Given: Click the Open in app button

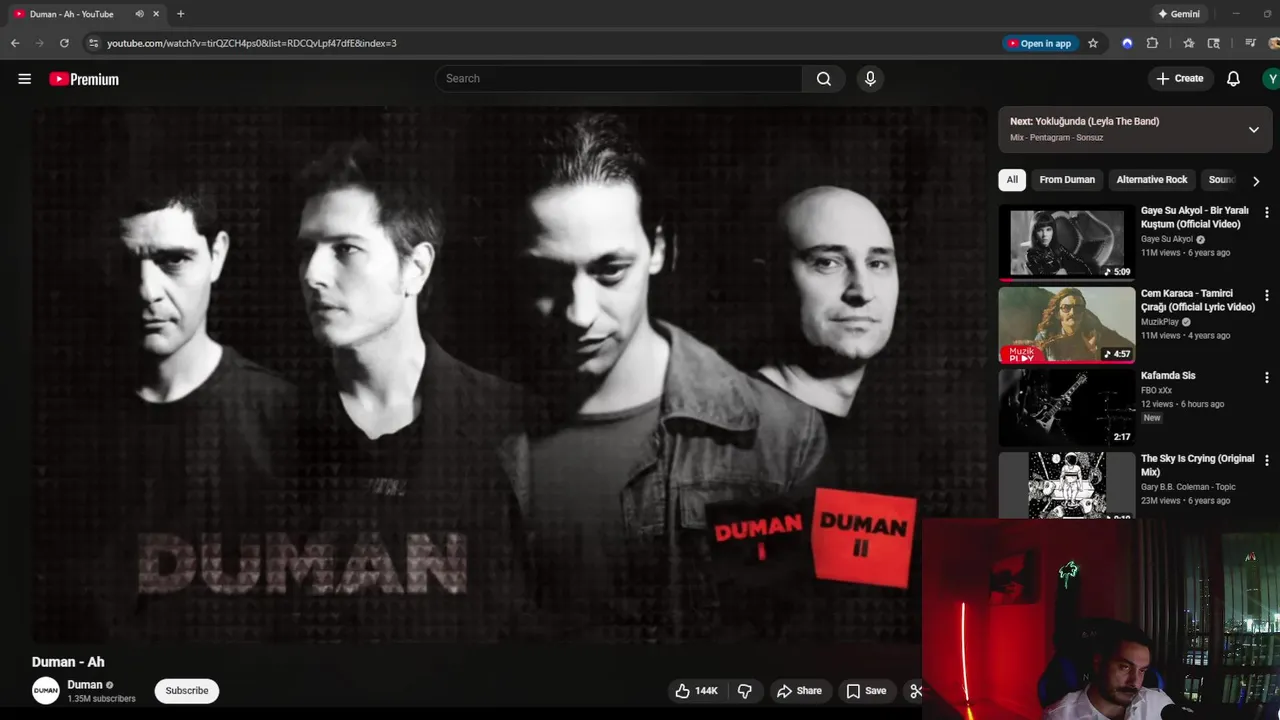Looking at the screenshot, I should [1040, 43].
